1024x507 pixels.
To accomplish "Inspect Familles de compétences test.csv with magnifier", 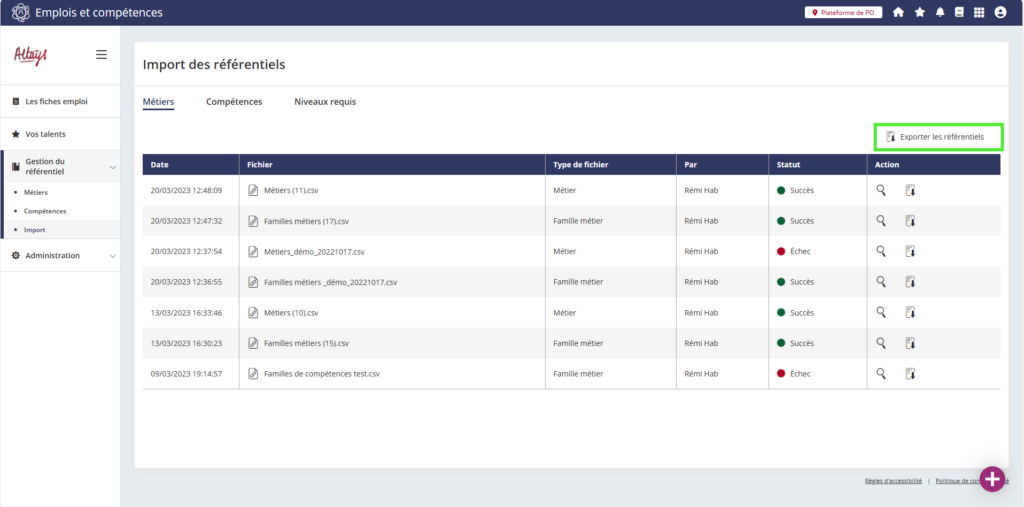I will 881,374.
